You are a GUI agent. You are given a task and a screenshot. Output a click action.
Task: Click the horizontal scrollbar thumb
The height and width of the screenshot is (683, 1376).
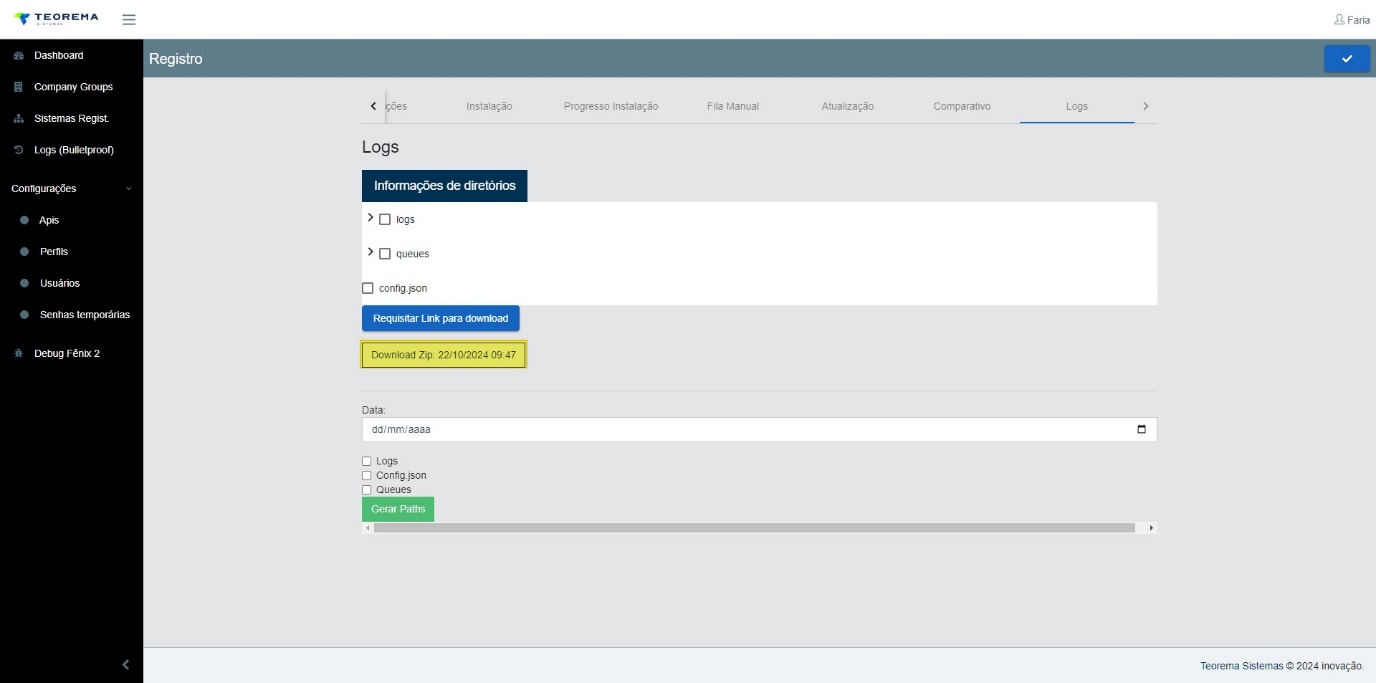coord(755,527)
